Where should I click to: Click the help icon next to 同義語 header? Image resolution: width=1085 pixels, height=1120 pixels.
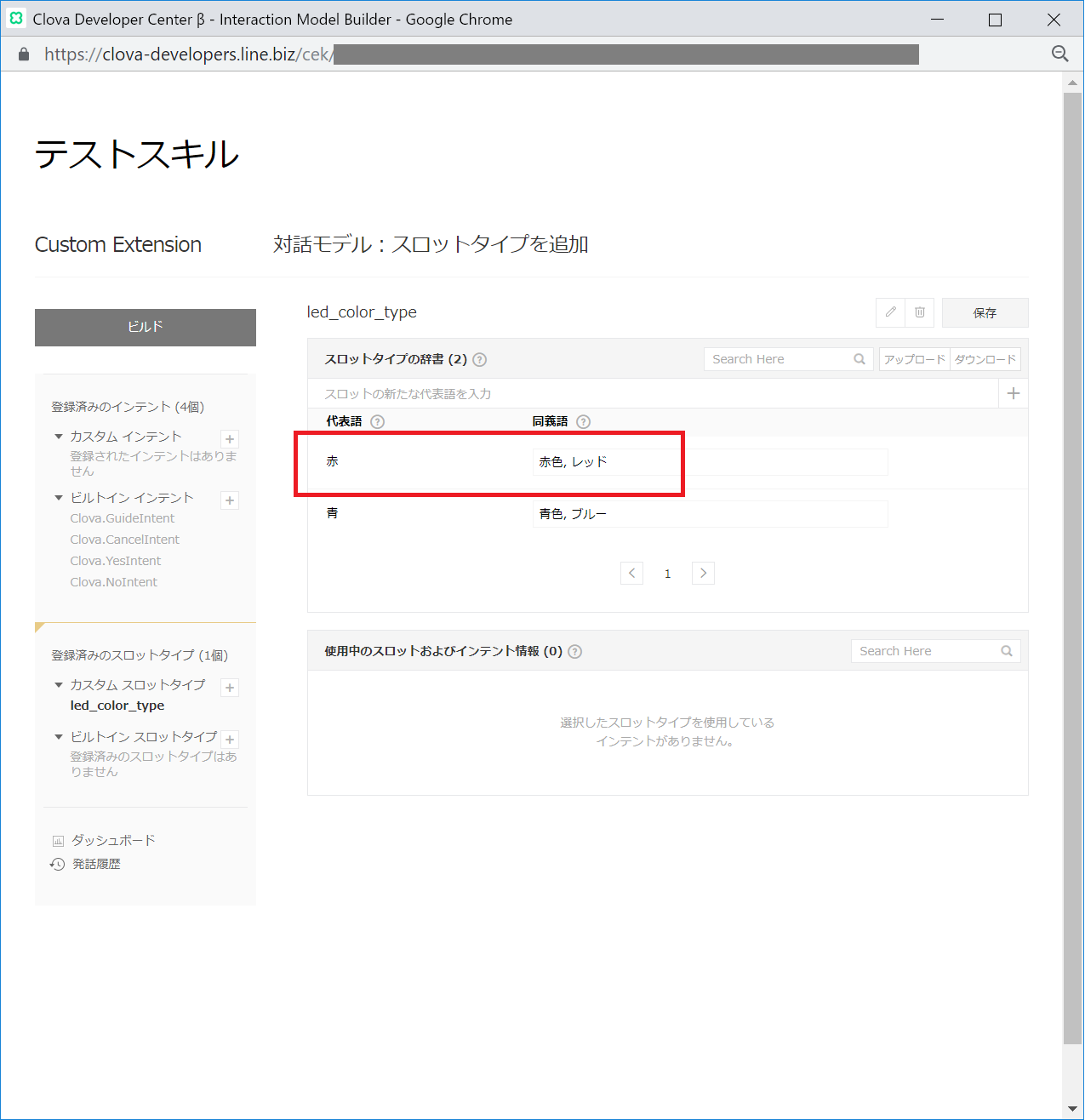coord(583,421)
